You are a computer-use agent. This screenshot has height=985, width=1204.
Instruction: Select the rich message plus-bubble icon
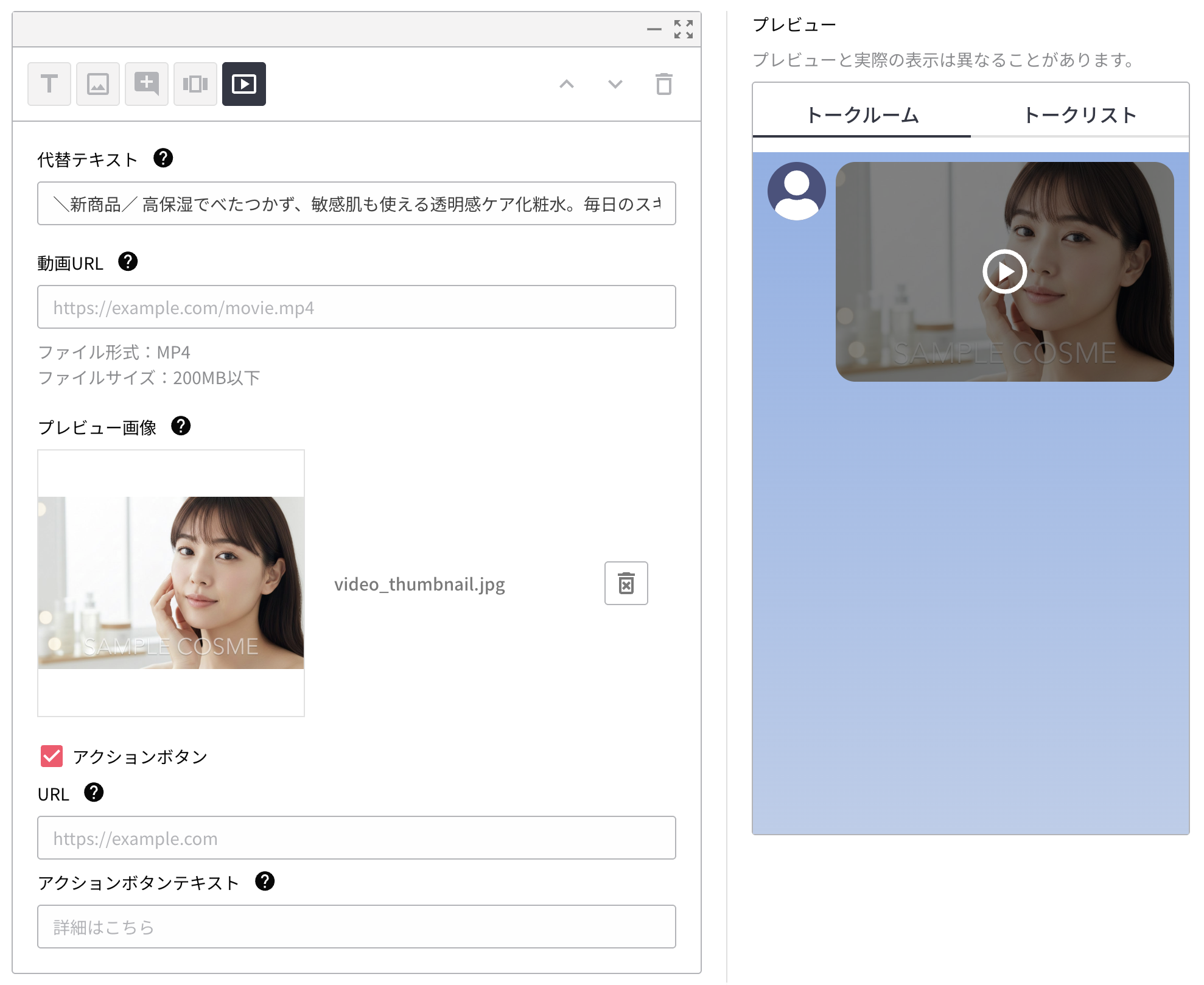[147, 84]
